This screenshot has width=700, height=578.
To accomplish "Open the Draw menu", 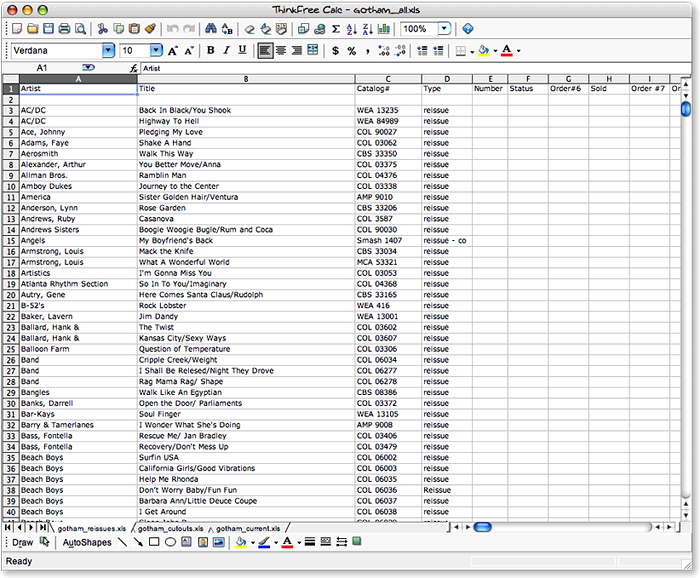I will pos(23,542).
